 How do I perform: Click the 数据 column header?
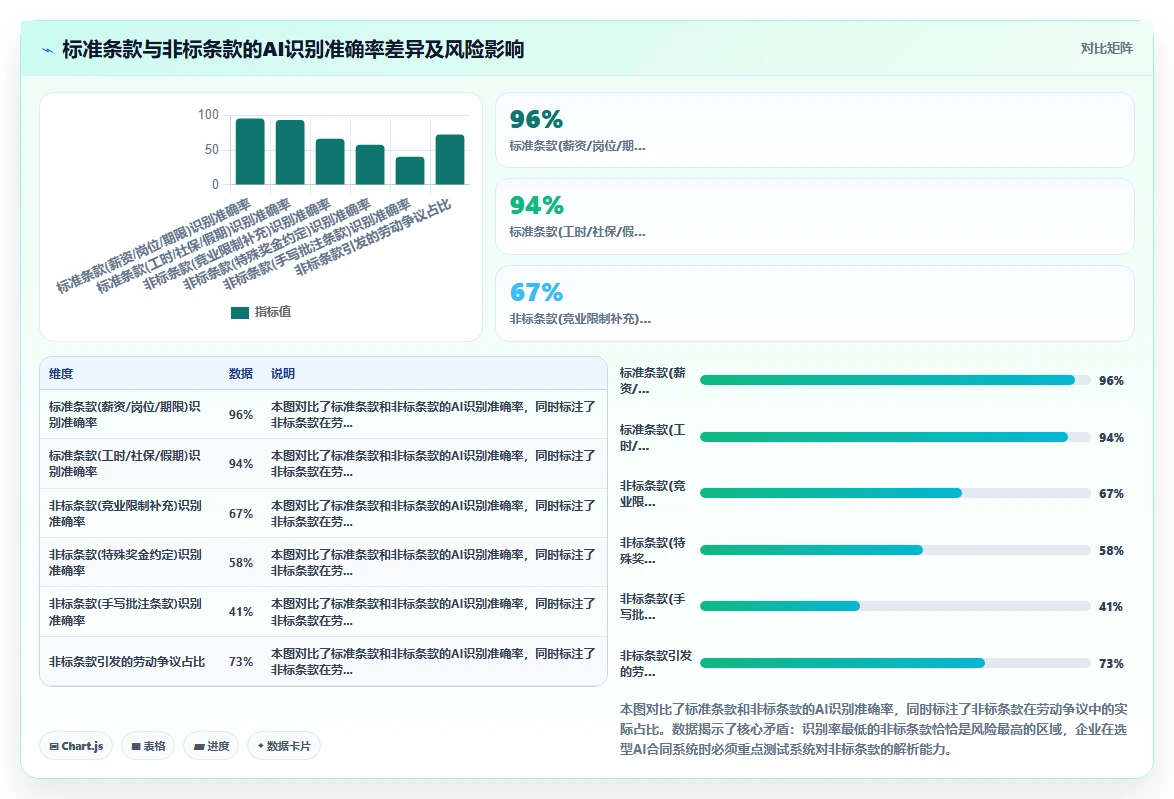tap(241, 374)
